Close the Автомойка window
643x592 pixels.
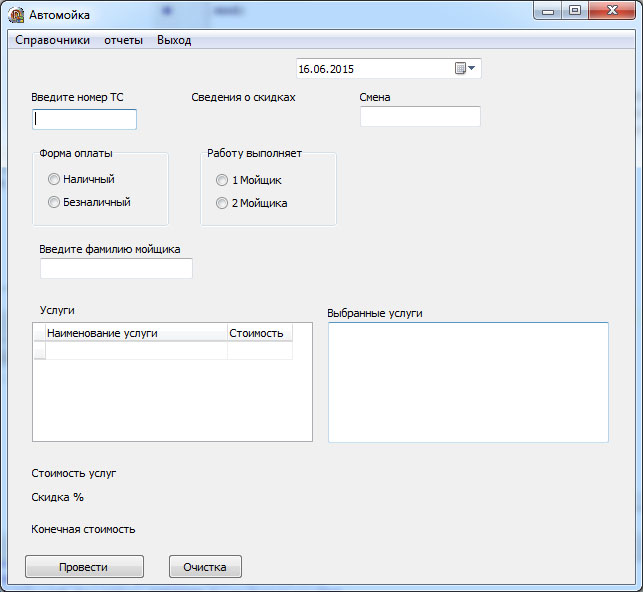click(612, 11)
